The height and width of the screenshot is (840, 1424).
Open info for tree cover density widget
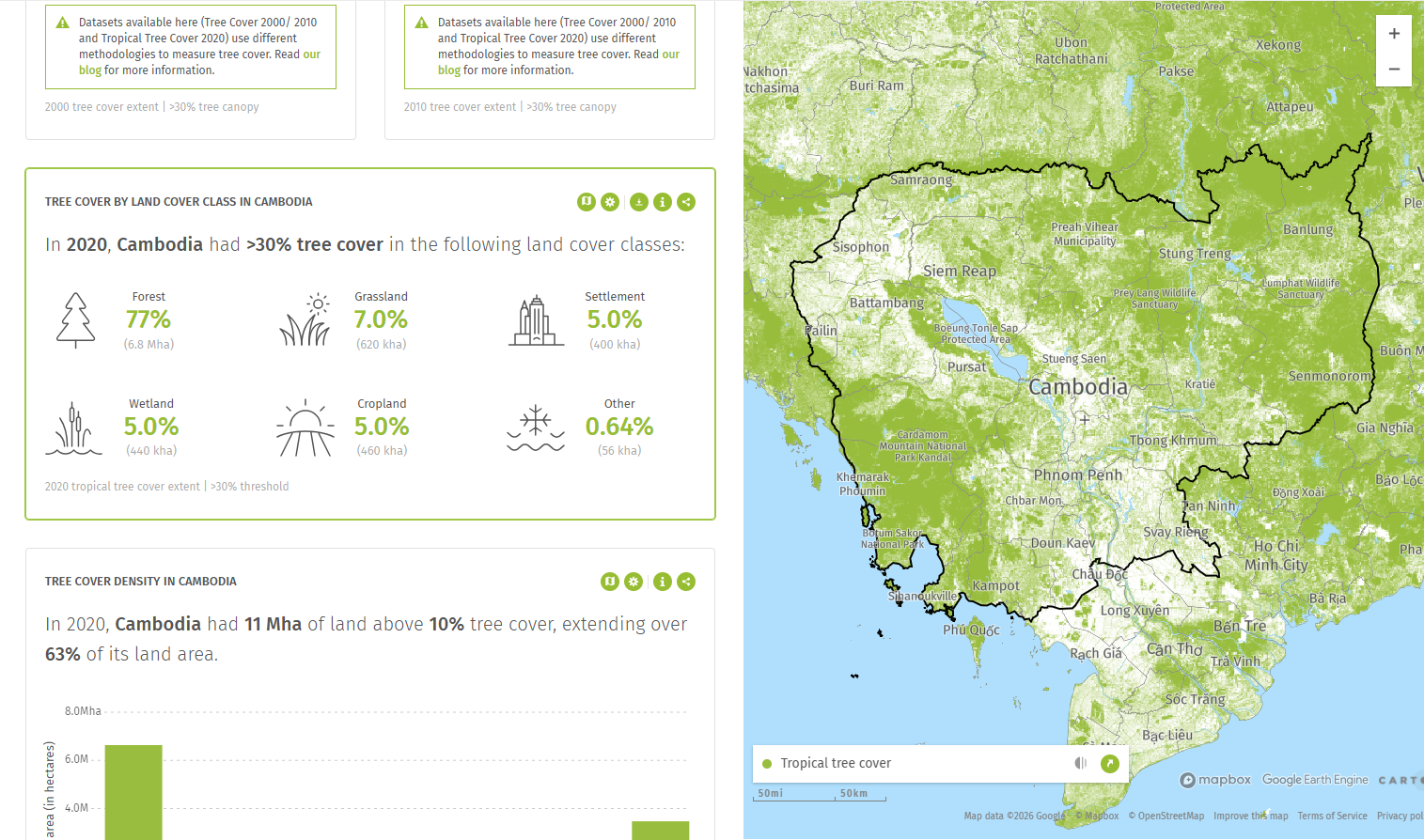click(x=663, y=582)
